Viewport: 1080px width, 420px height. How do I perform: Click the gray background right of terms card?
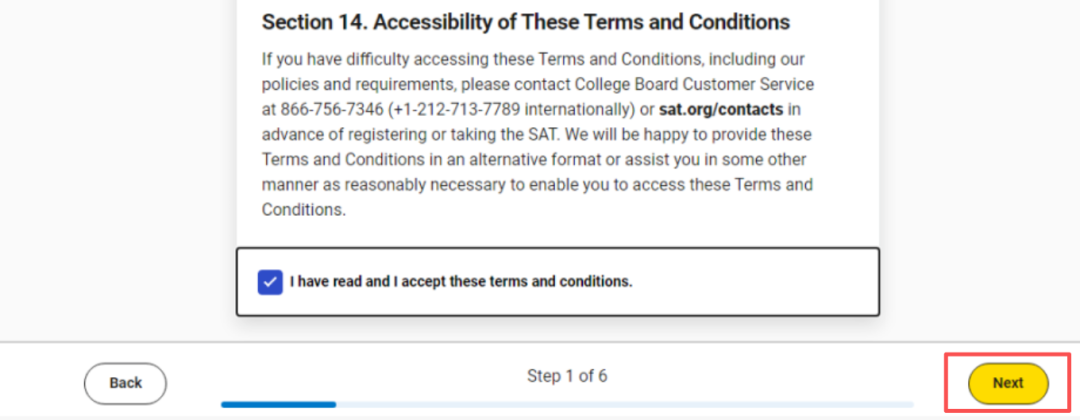980,150
